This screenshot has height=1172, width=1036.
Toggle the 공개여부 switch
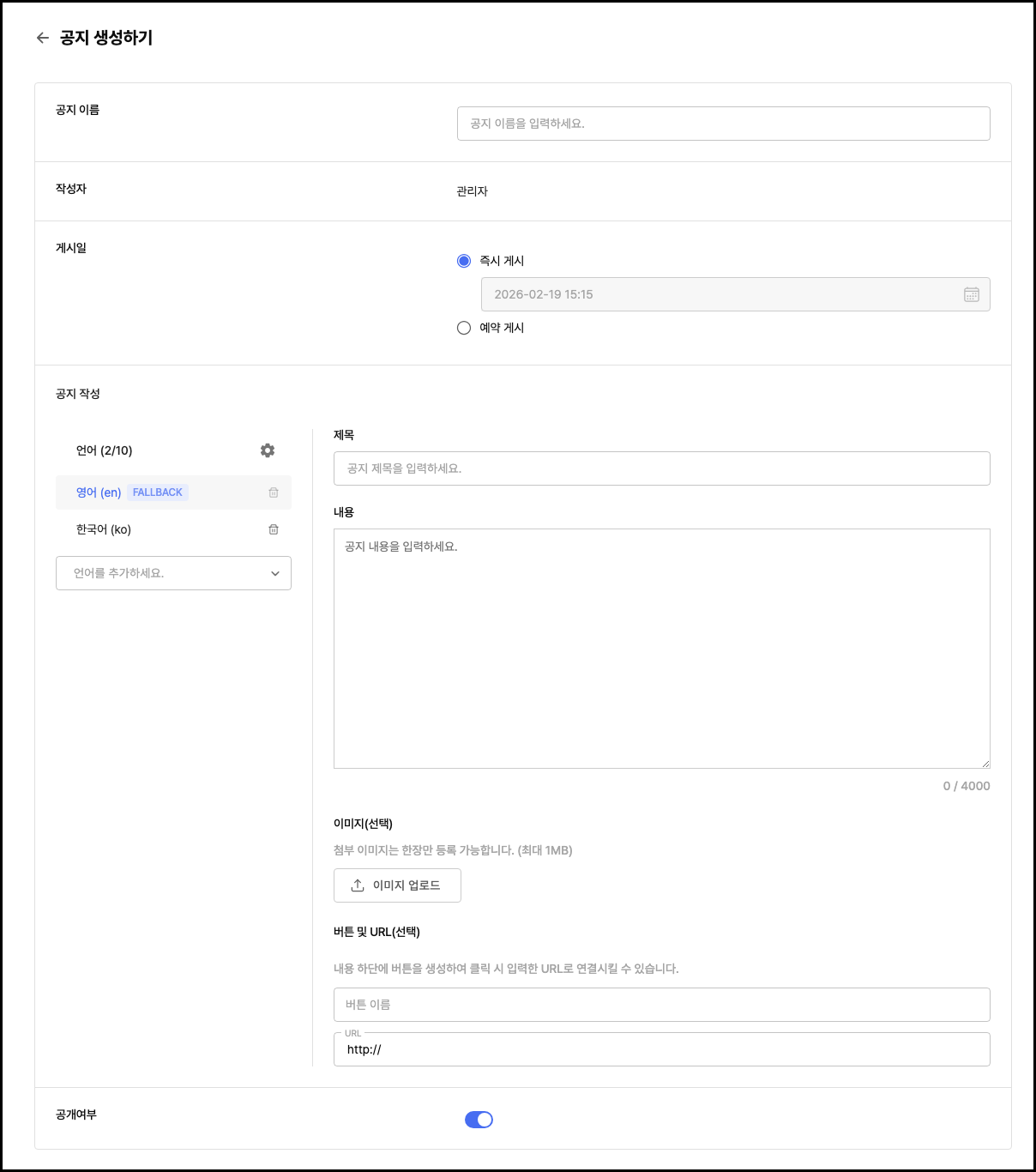coord(479,1120)
